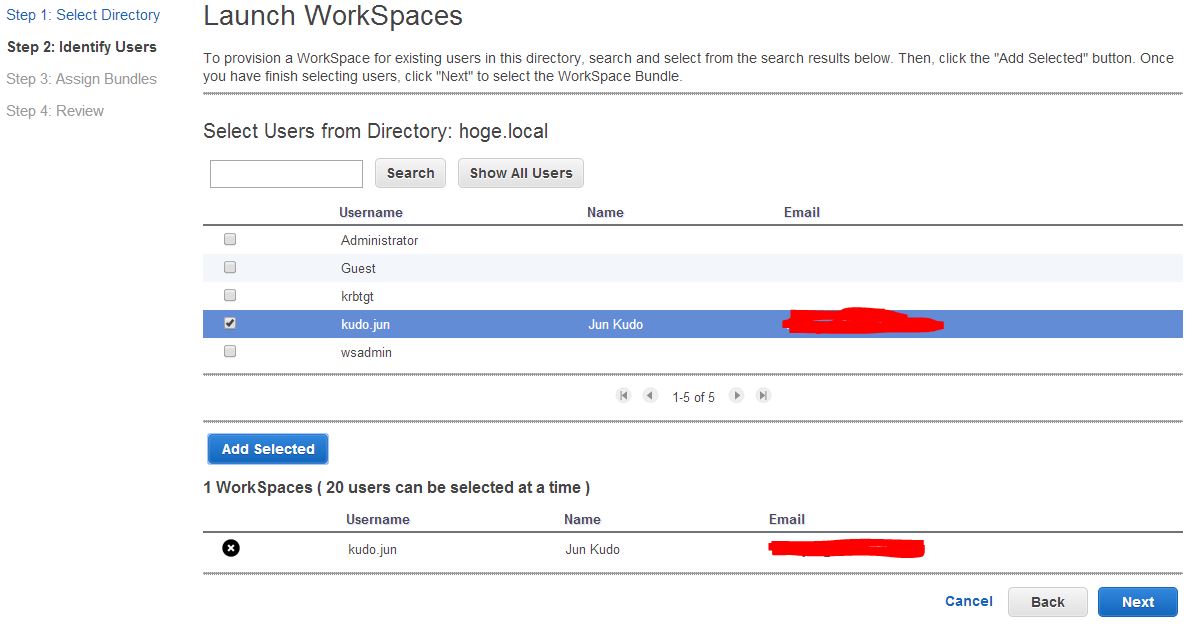The height and width of the screenshot is (626, 1198).
Task: Click the Back button
Action: pyautogui.click(x=1047, y=601)
